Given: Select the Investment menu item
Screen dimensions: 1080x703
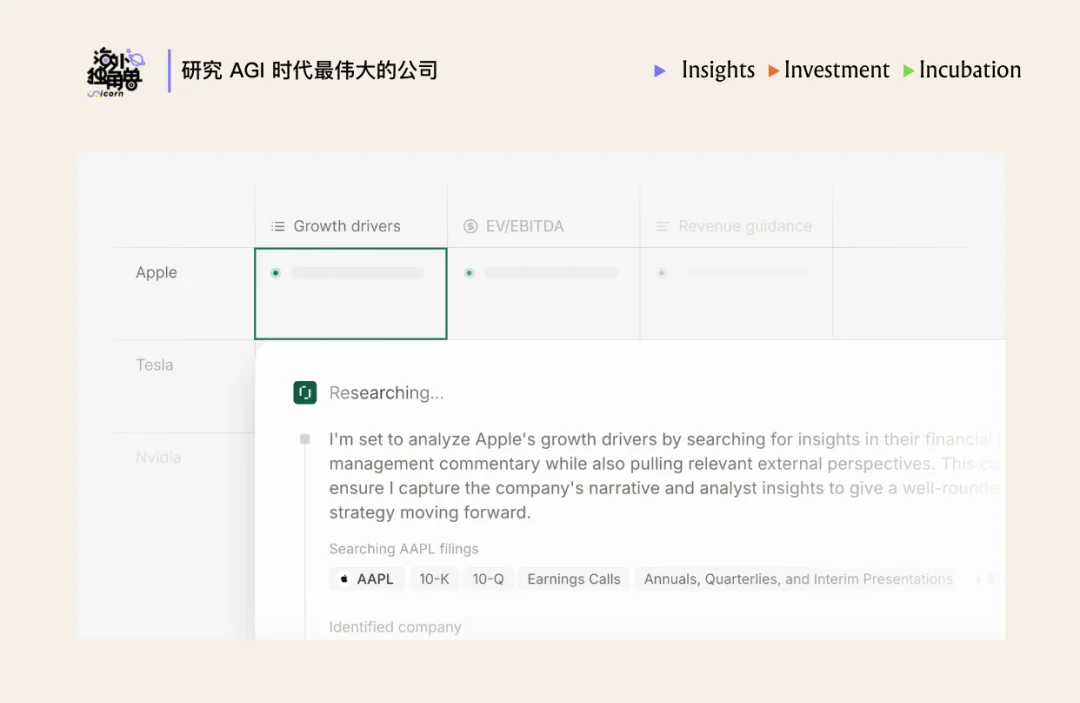Looking at the screenshot, I should [837, 70].
